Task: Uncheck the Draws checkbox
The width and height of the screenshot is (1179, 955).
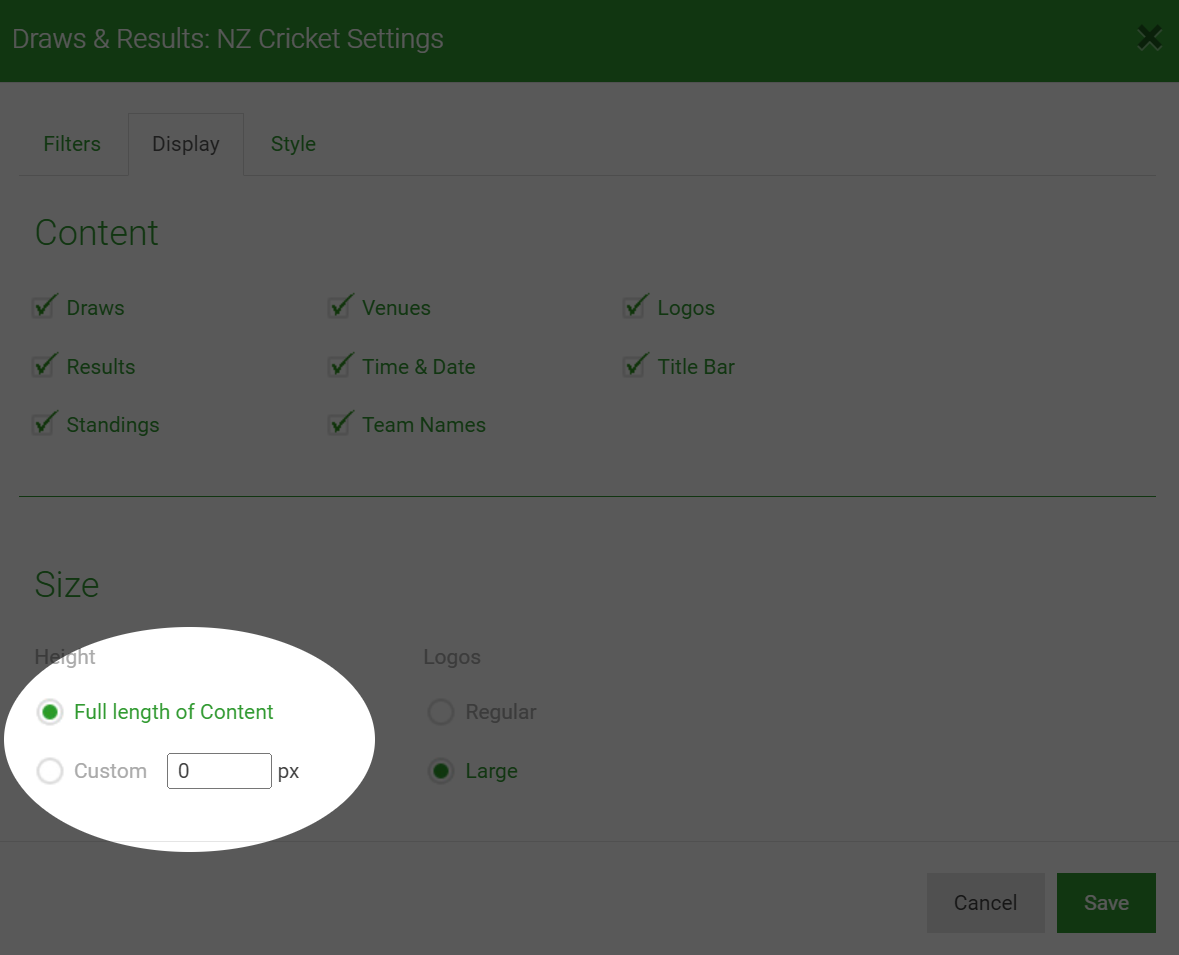Action: [x=43, y=308]
